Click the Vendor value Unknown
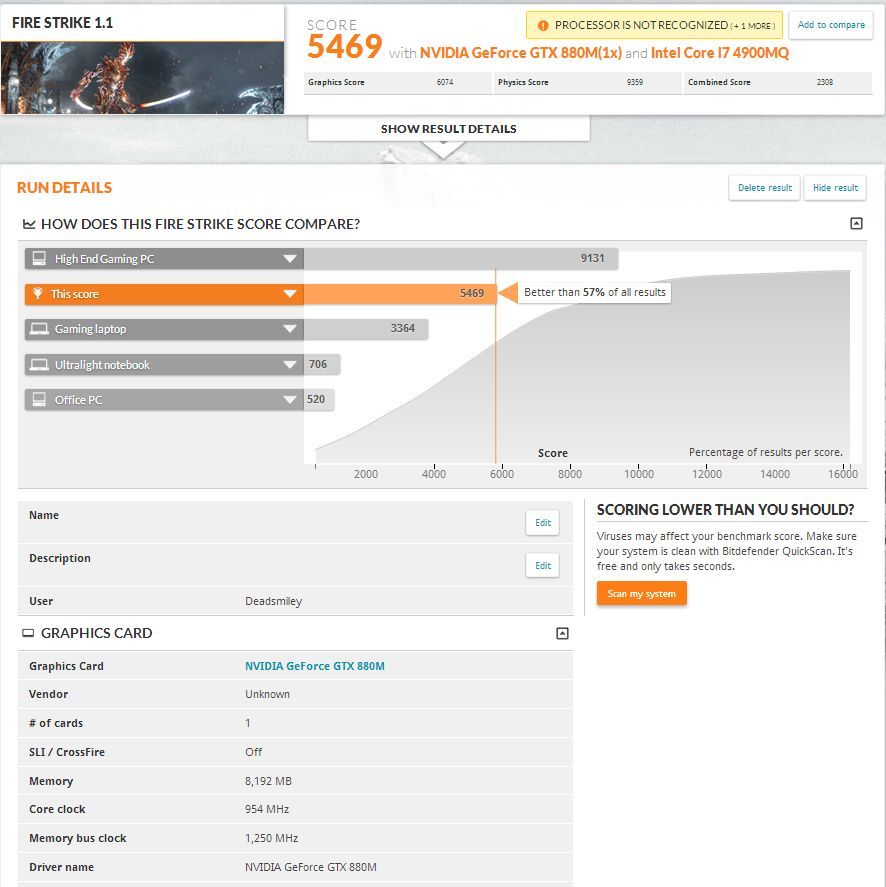The image size is (886, 887). (x=267, y=694)
